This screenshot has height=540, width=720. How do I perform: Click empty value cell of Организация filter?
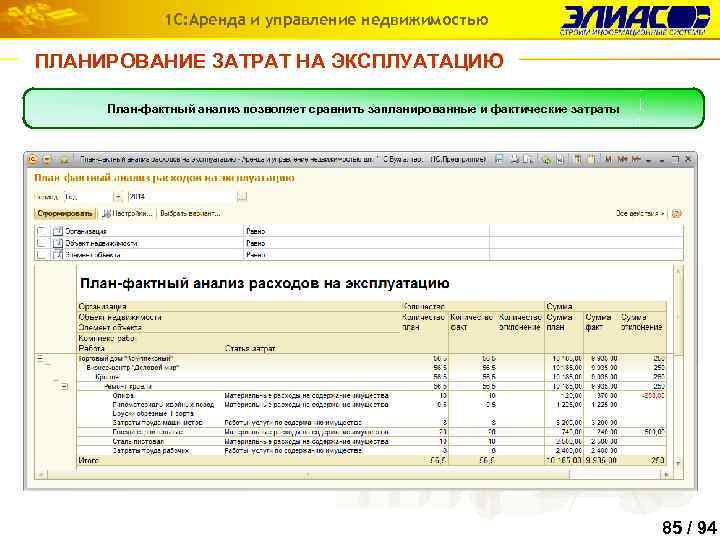(x=586, y=231)
